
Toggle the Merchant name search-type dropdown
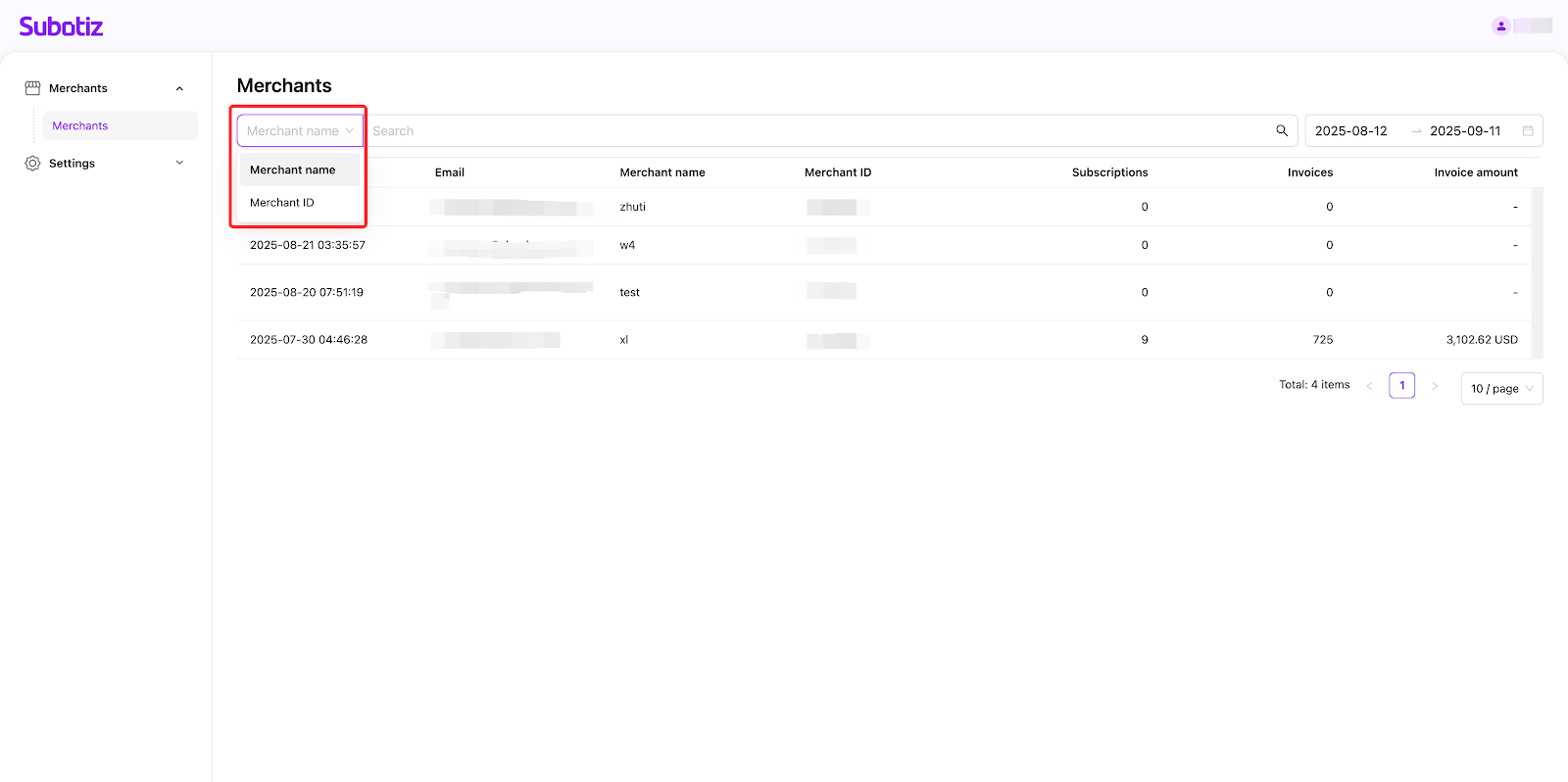point(300,131)
